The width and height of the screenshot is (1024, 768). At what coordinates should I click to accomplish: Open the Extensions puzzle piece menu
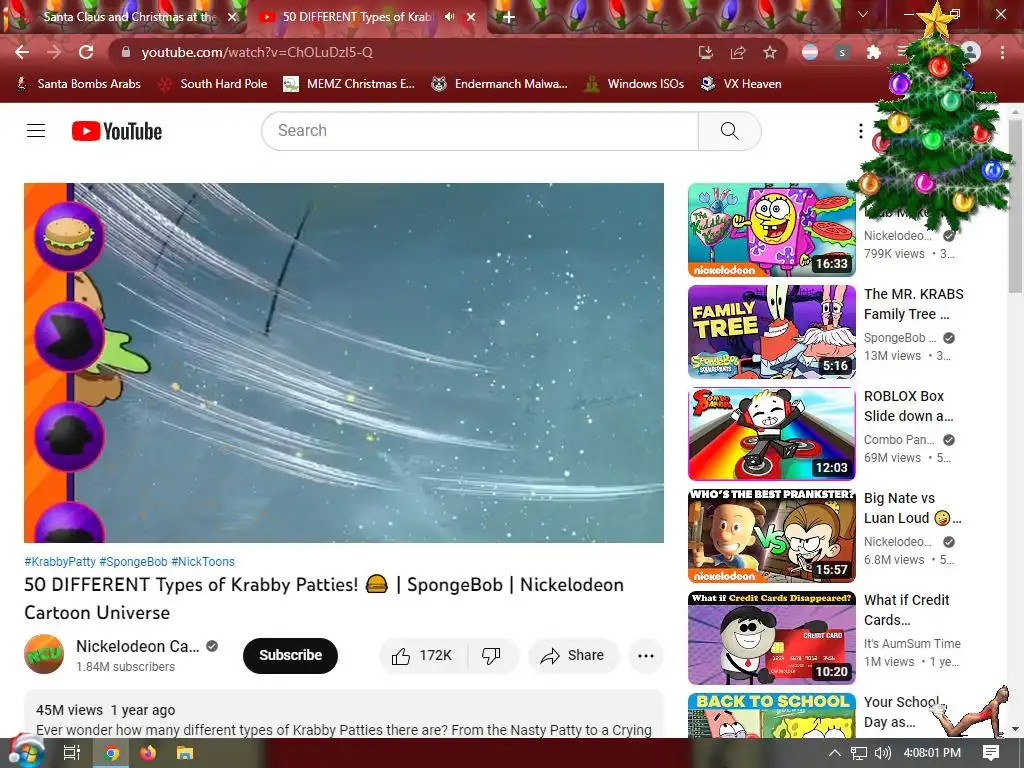coord(873,52)
